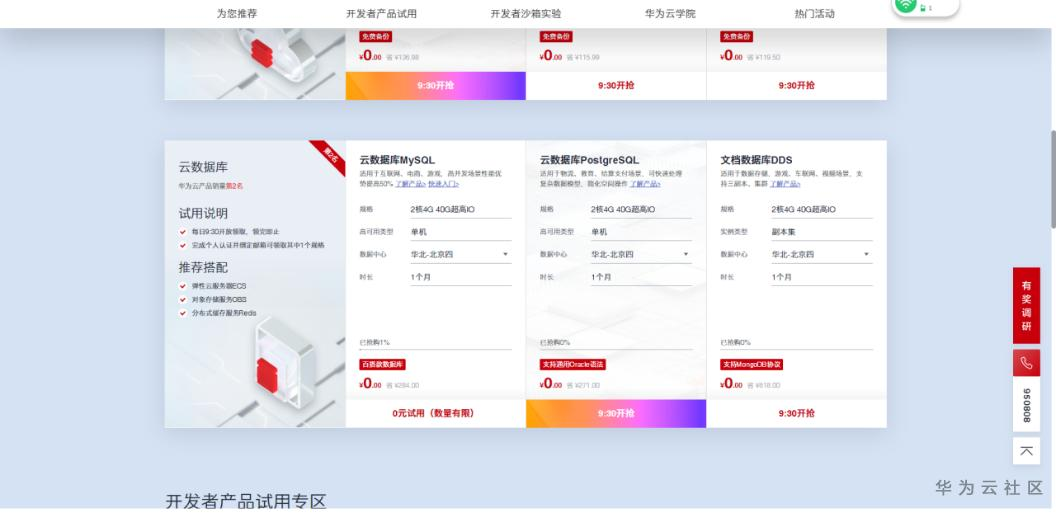Viewport: 1056px width, 513px height.
Task: Click the 推荐搭配 heading
Action: pyautogui.click(x=203, y=268)
